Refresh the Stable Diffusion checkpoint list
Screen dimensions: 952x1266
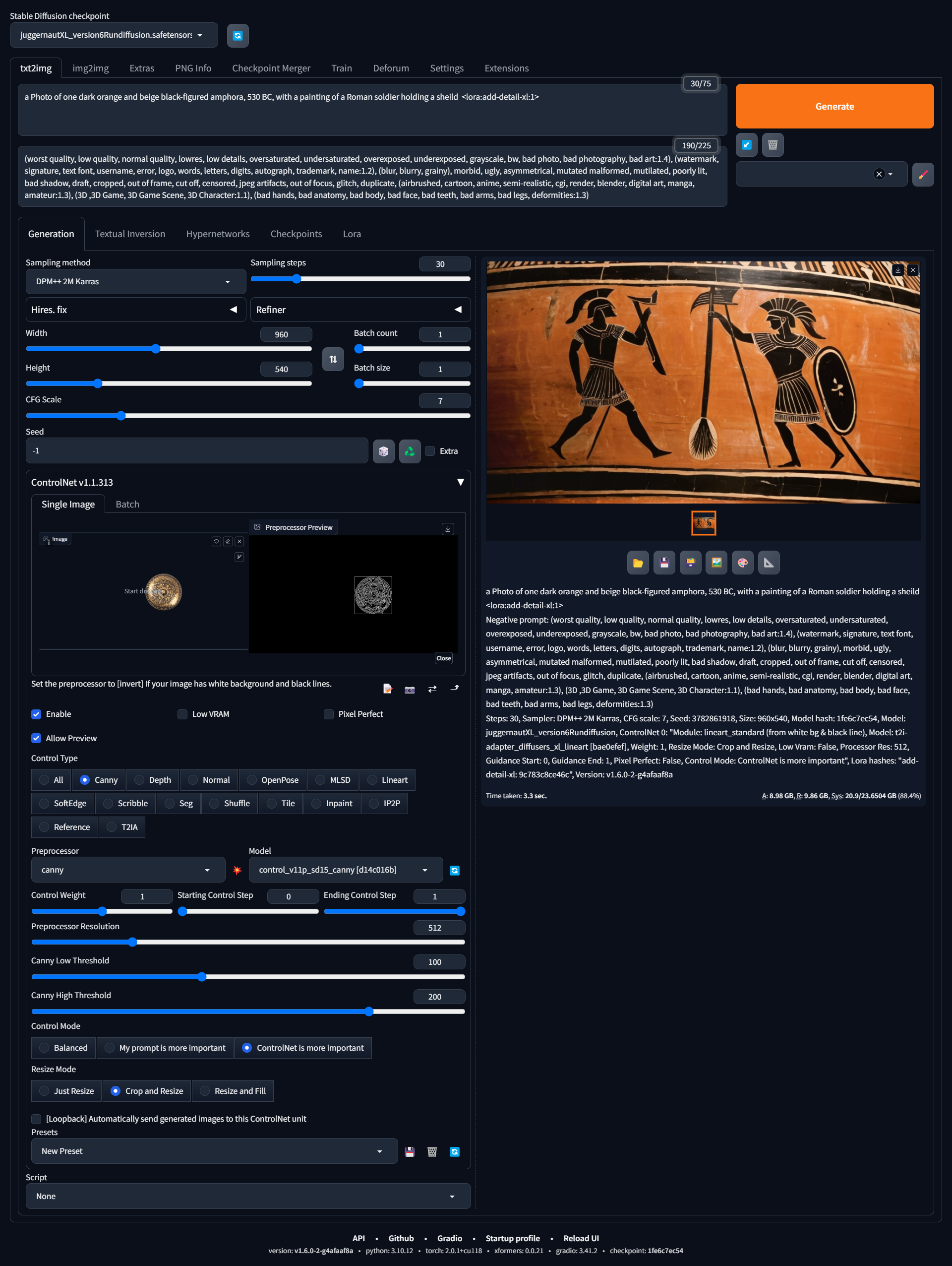(x=238, y=36)
